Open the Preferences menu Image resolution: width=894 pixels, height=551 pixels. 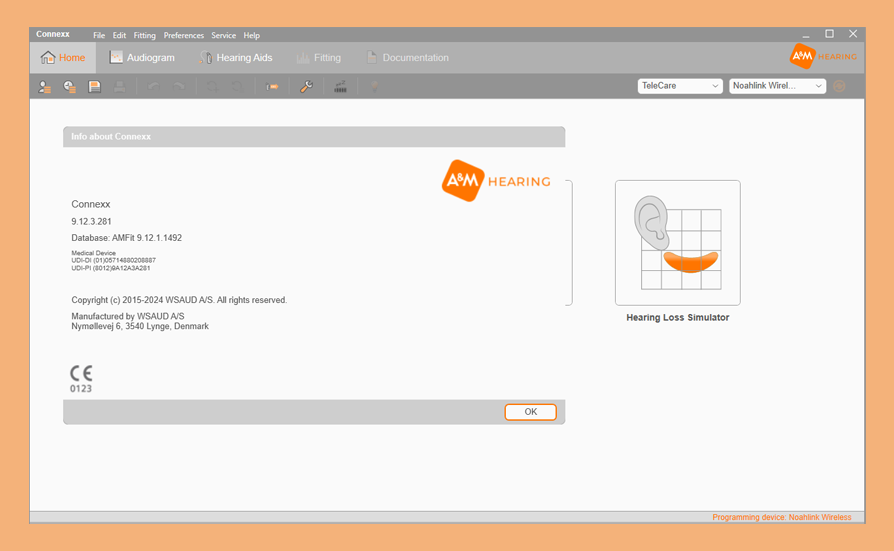pos(184,35)
